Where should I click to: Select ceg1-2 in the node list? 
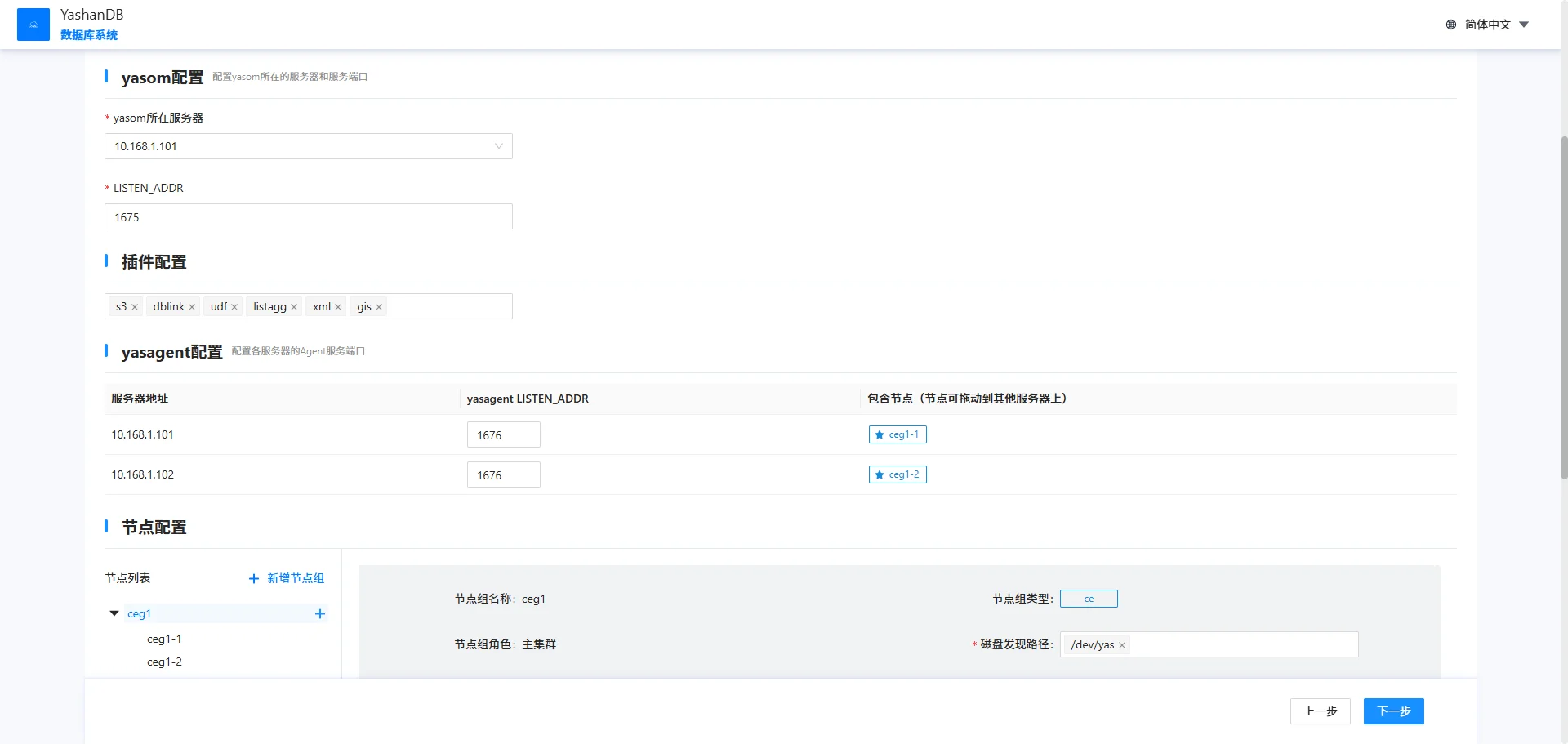[164, 662]
